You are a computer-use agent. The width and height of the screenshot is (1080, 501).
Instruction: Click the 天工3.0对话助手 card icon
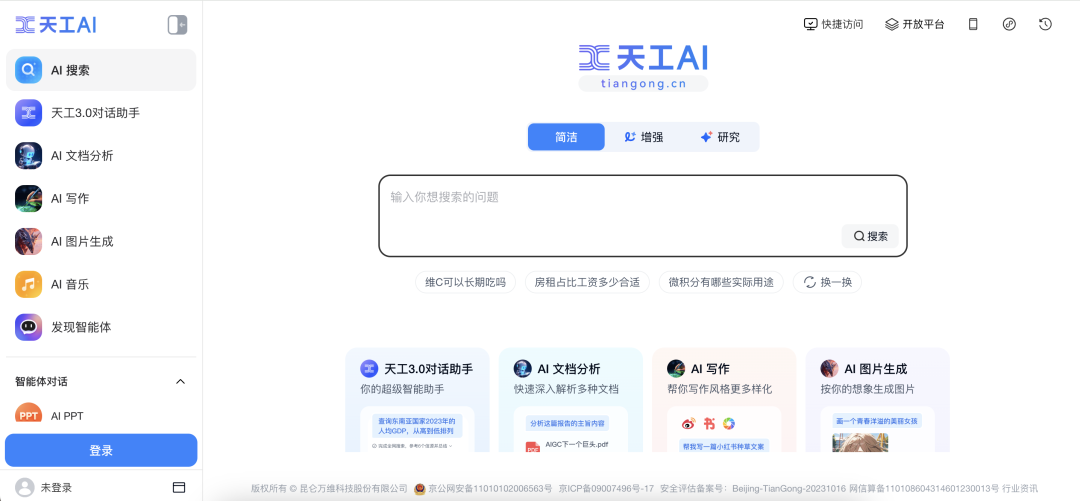click(370, 369)
